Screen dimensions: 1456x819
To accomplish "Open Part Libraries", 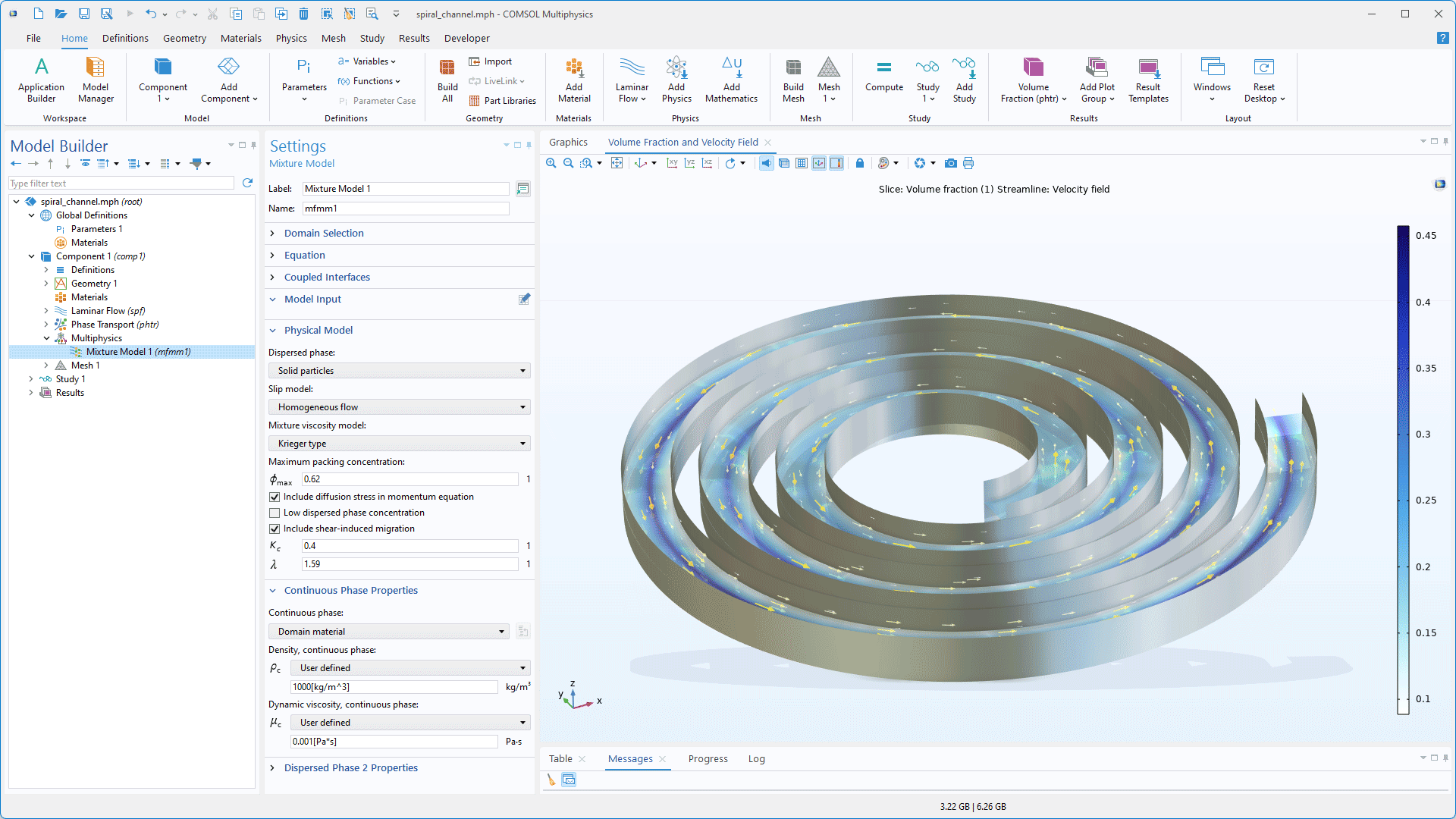I will click(502, 101).
